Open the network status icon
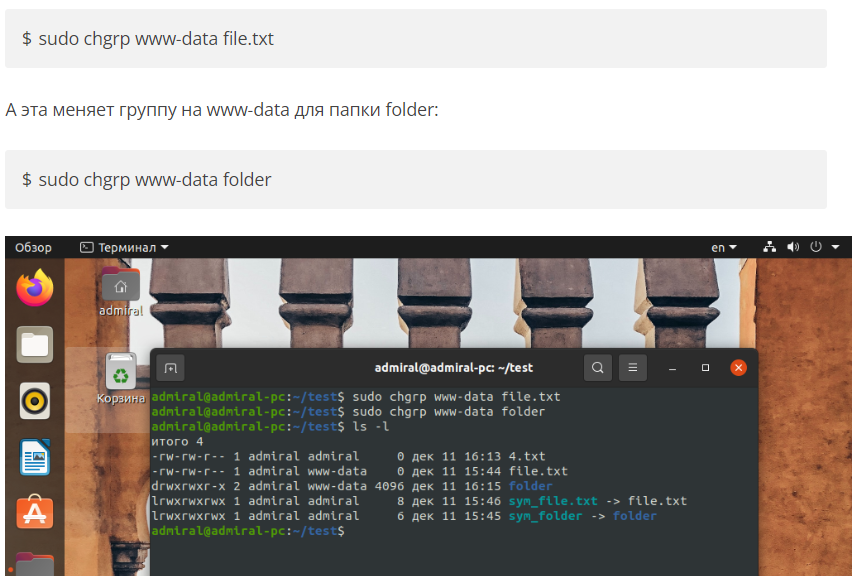Screen dimensions: 857x576 (x=770, y=247)
